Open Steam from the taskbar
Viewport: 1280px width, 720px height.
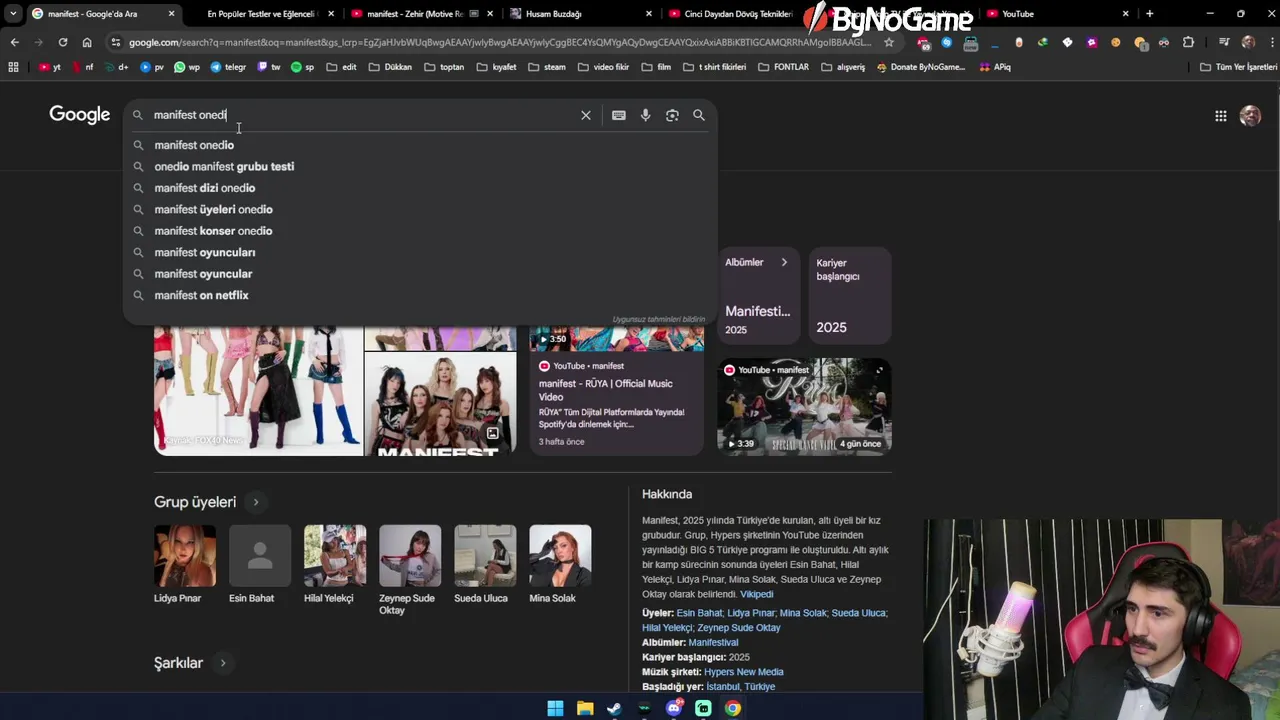pyautogui.click(x=614, y=708)
